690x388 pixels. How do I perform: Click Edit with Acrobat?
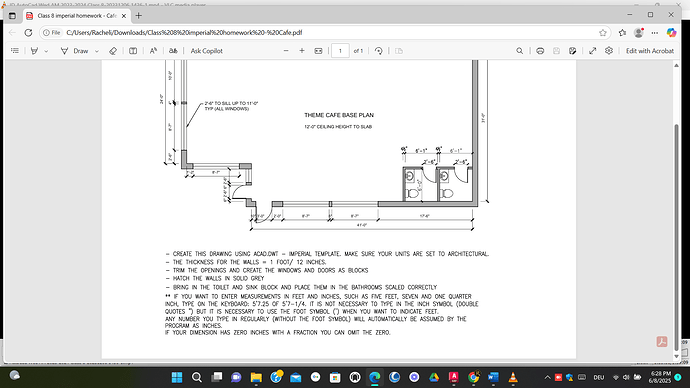click(650, 51)
